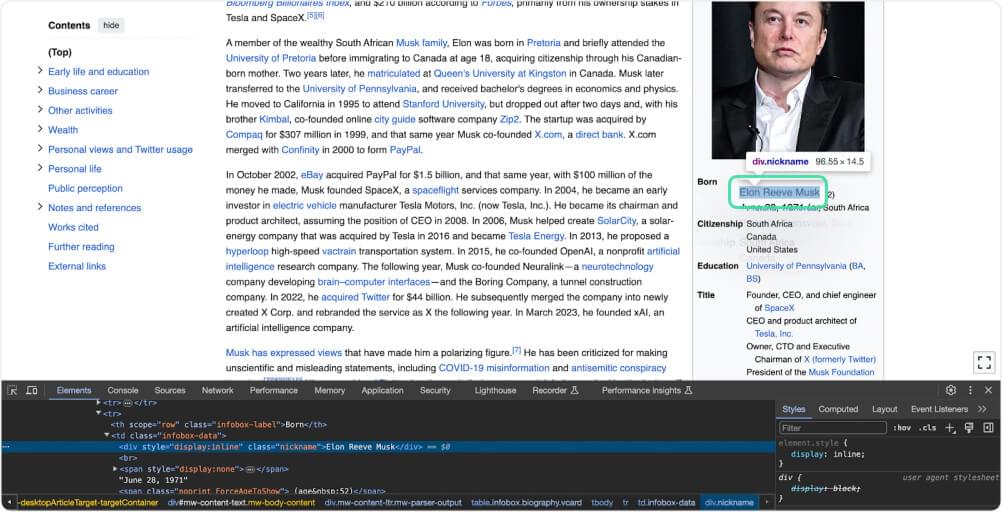Viewport: 1002px width, 512px height.
Task: Toggle rendering emulations paintbrush icon
Action: pos(969,428)
